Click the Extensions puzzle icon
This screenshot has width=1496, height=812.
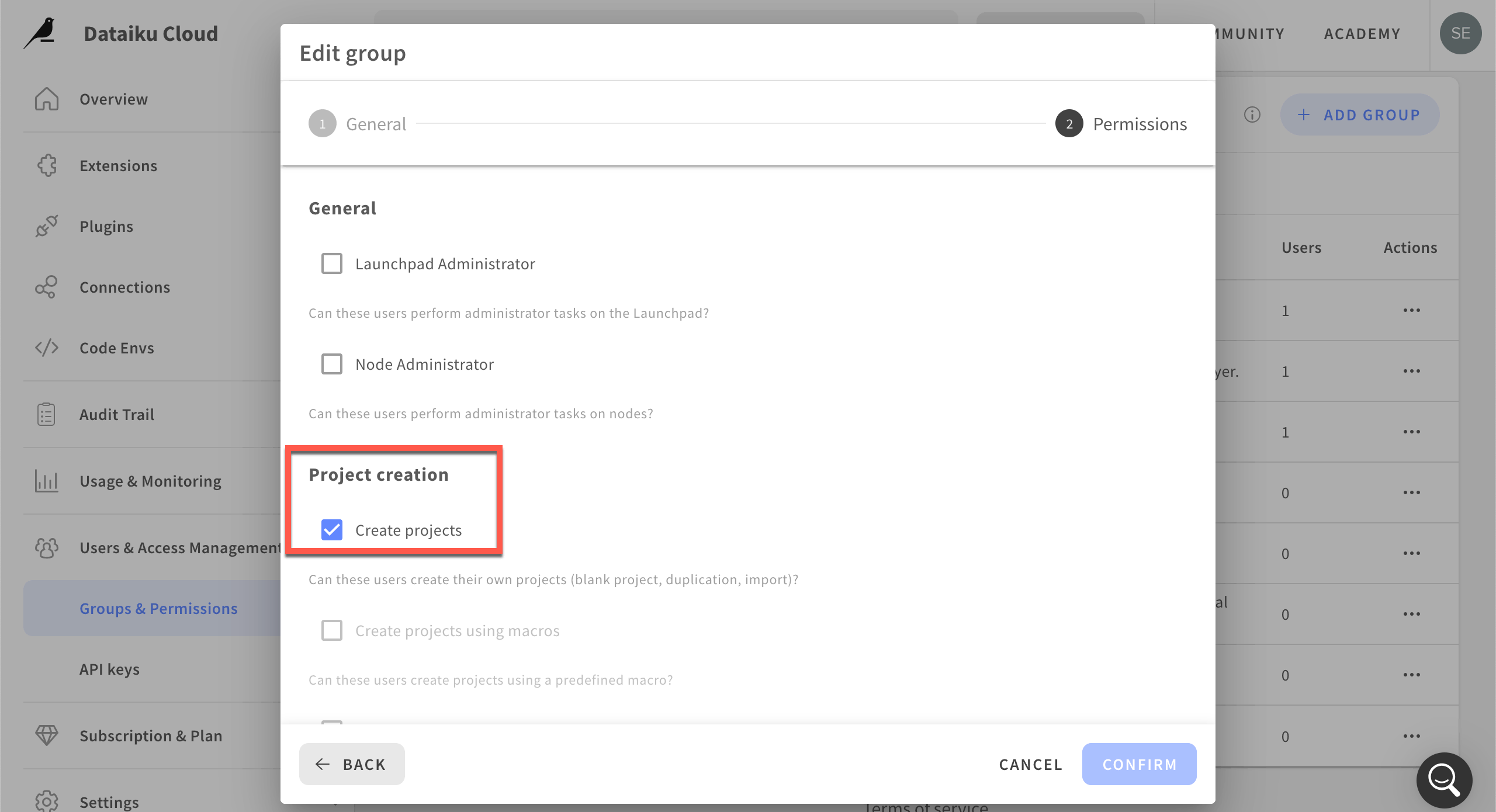point(47,165)
